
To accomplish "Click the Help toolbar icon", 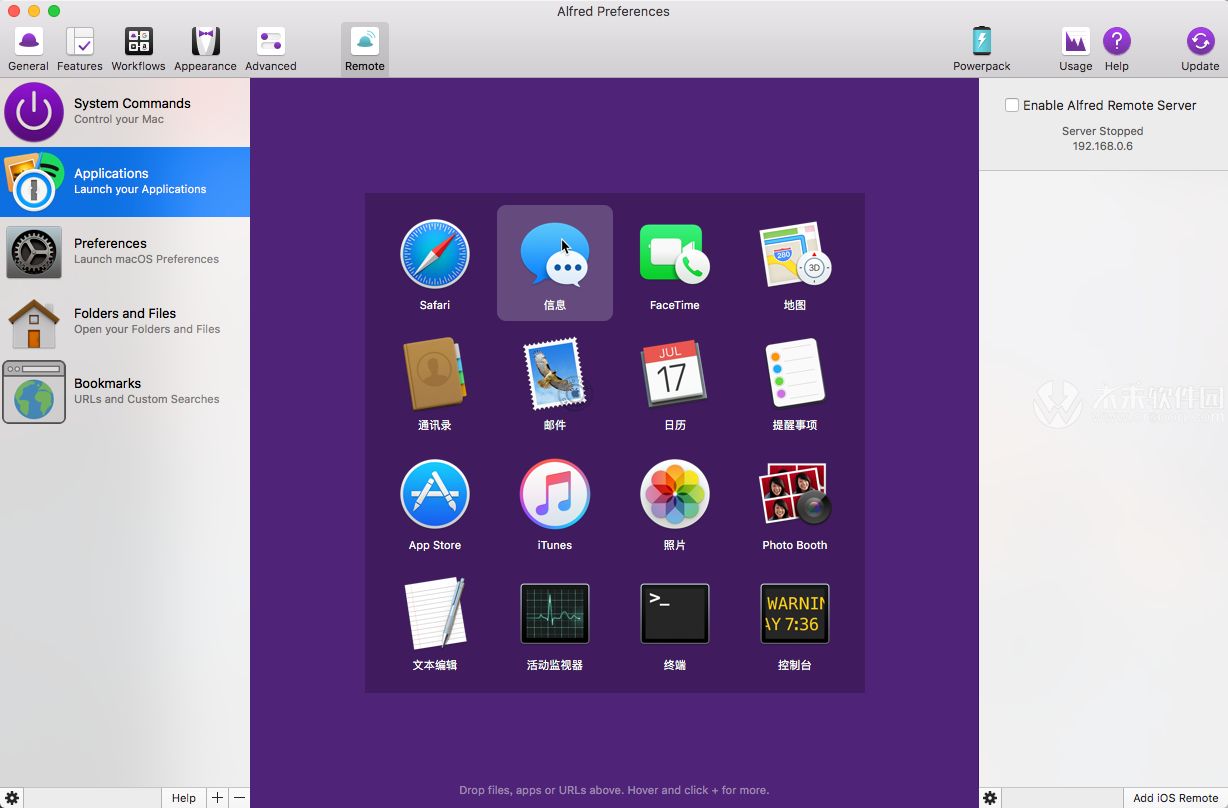I will pos(1117,49).
